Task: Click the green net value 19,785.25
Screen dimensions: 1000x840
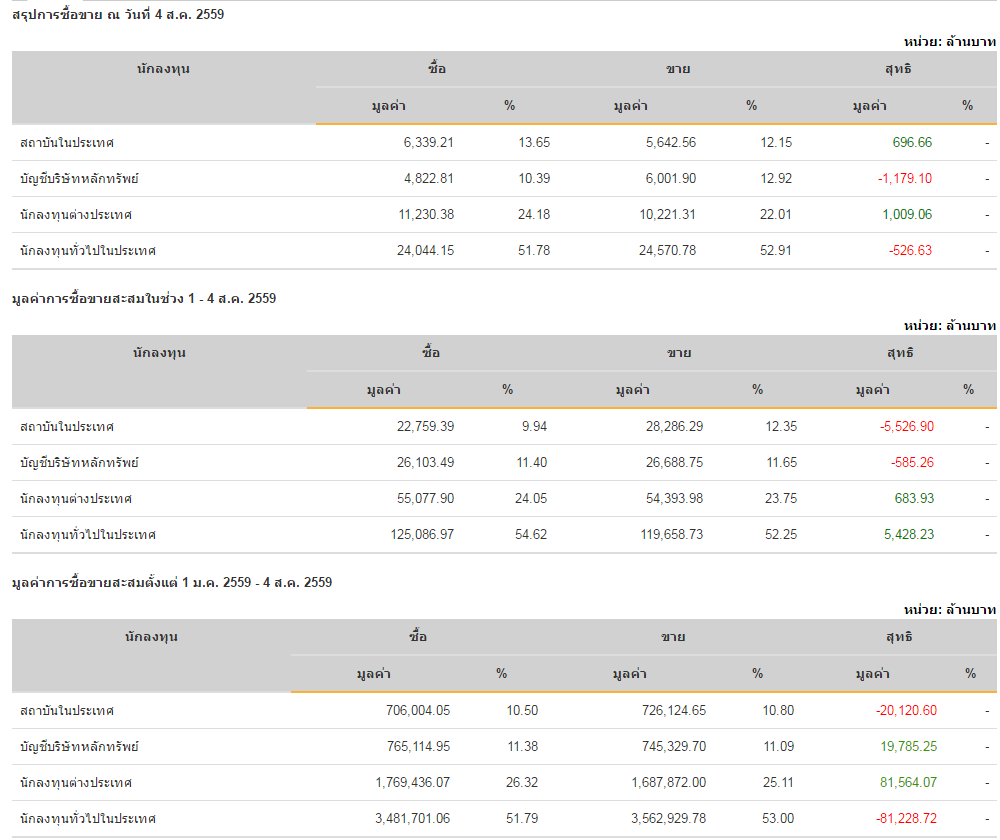Action: pyautogui.click(x=908, y=746)
